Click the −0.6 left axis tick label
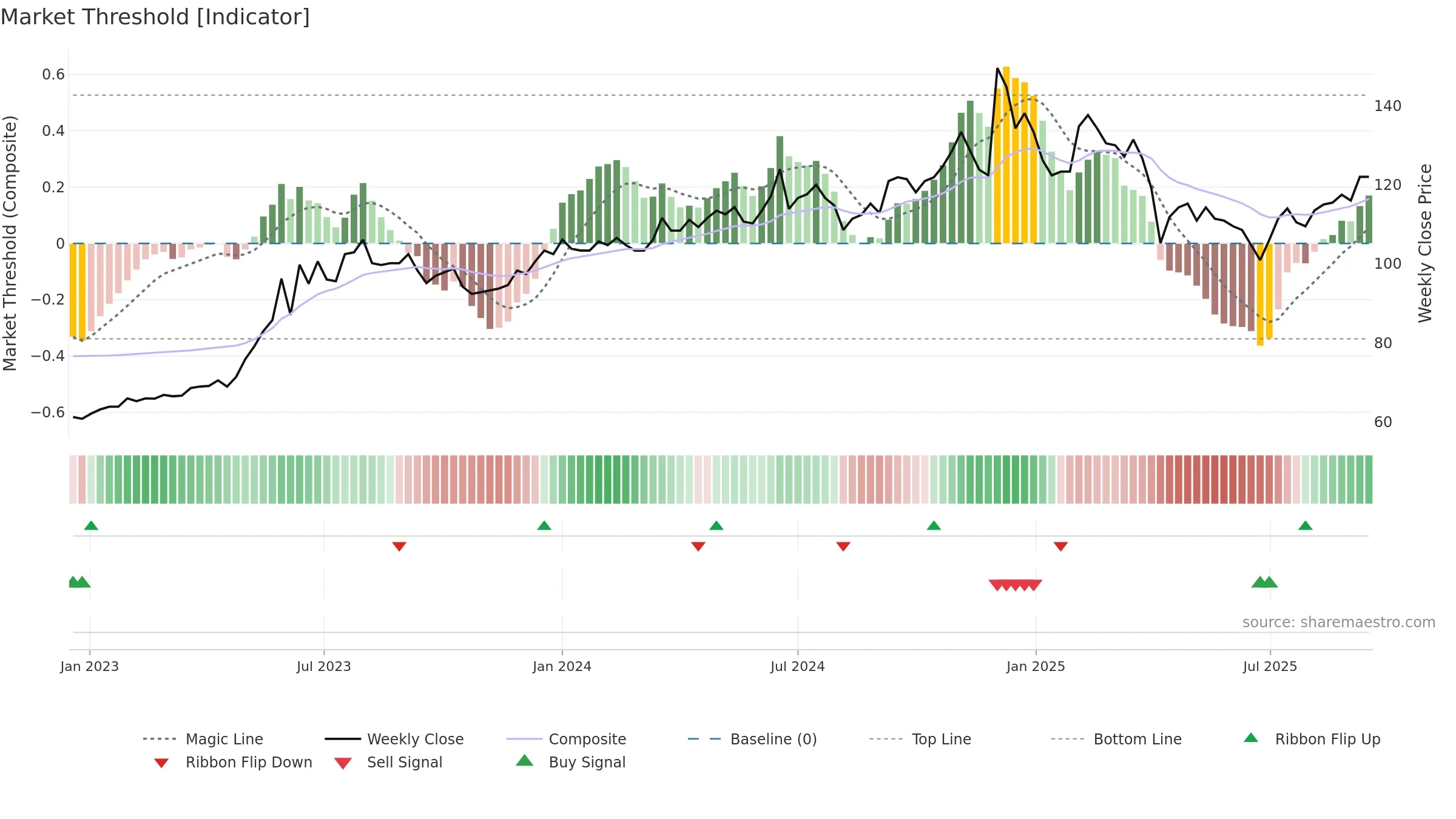This screenshot has height=819, width=1456. coord(48,413)
